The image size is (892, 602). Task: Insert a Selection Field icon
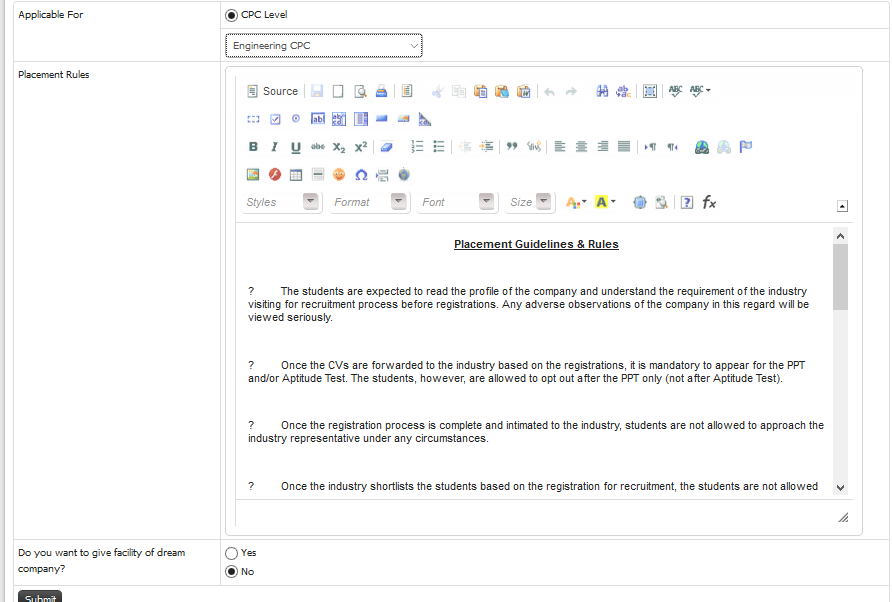(361, 119)
